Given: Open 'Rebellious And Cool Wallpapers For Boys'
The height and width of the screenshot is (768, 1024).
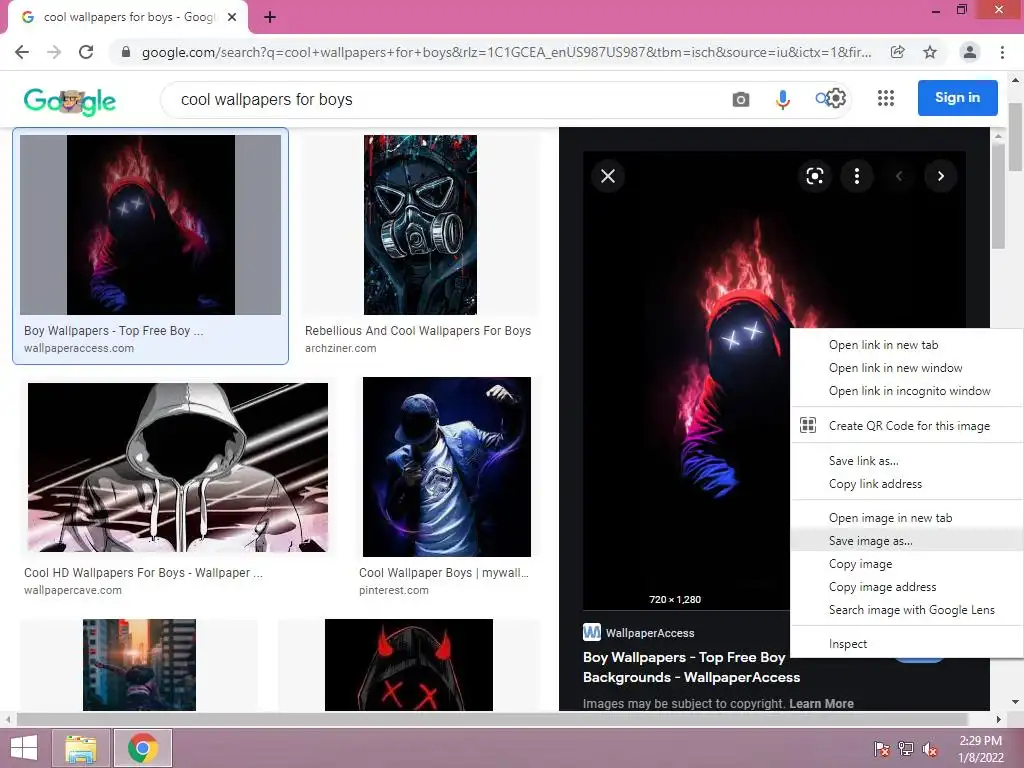Looking at the screenshot, I should 418,330.
